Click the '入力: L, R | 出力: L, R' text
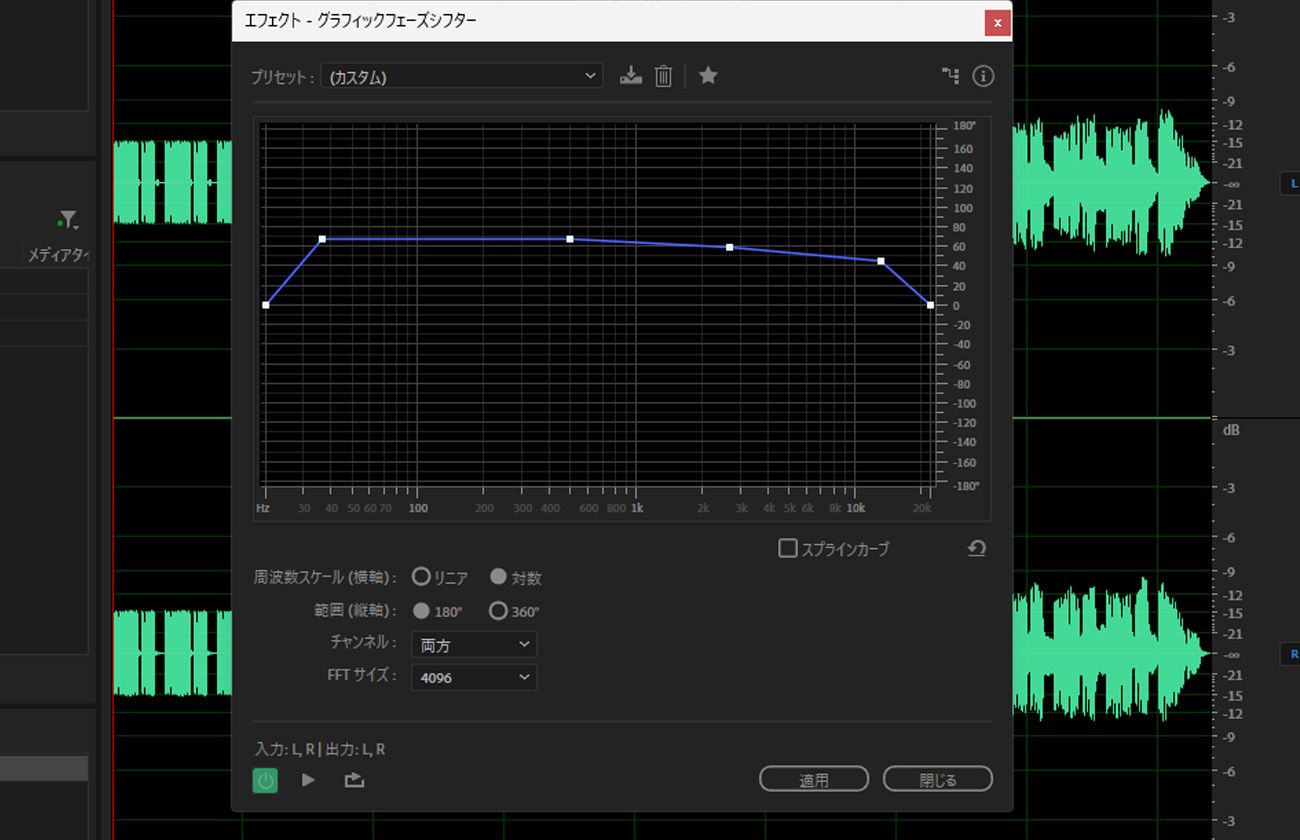The width and height of the screenshot is (1300, 840). 320,749
